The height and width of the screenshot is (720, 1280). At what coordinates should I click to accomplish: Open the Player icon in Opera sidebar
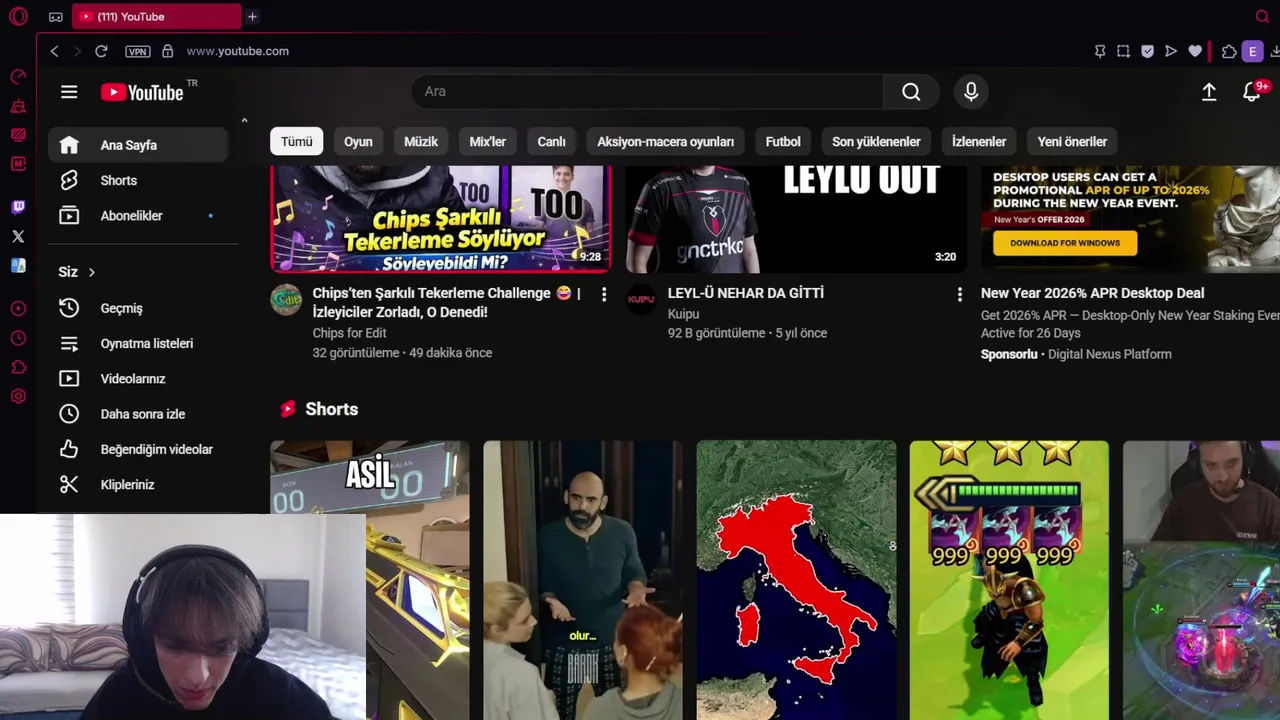pyautogui.click(x=18, y=309)
